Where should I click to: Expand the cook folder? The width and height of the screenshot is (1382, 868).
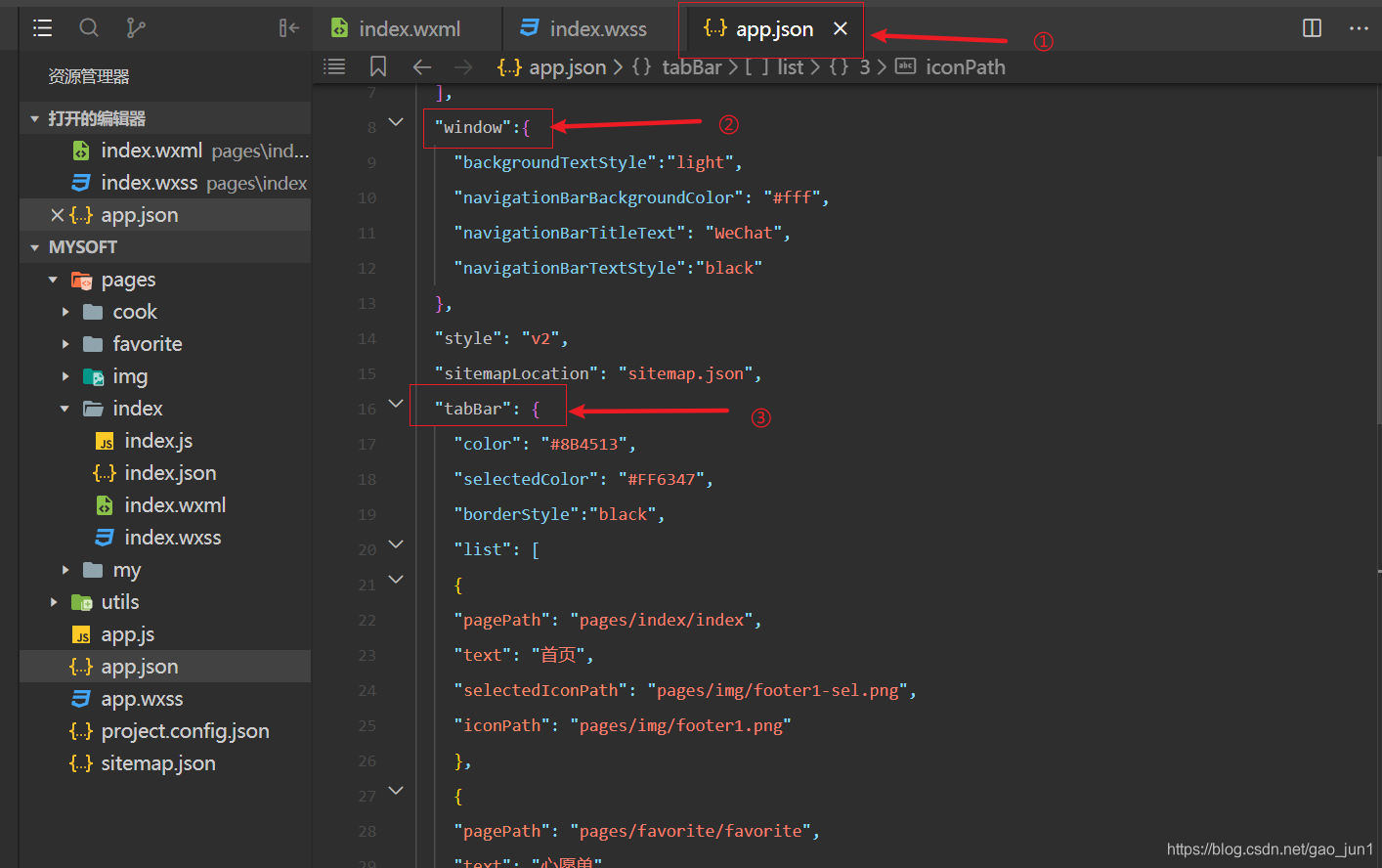(x=65, y=312)
